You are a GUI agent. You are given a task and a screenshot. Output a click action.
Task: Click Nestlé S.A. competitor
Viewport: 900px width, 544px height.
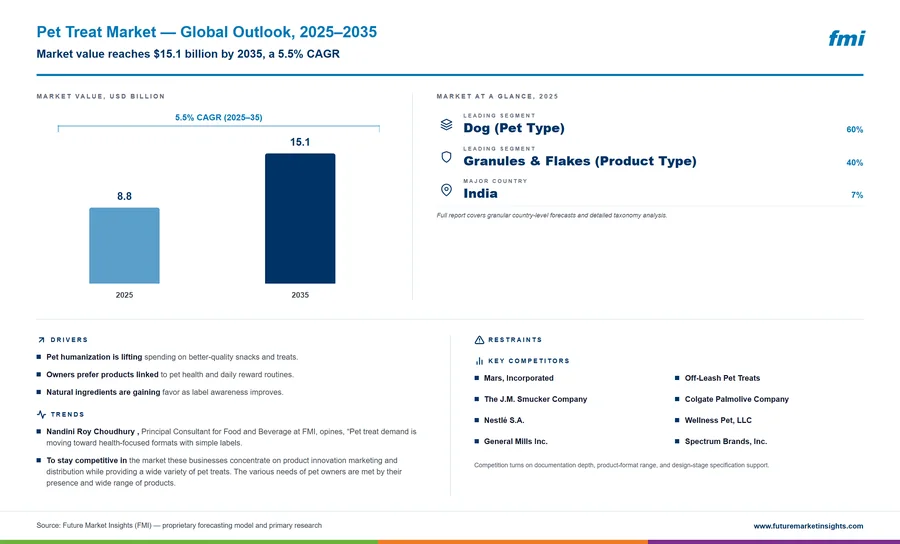[503, 421]
